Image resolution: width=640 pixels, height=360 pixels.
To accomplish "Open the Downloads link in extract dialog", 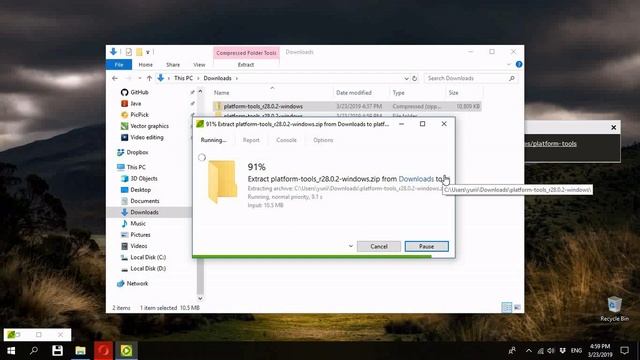I will (416, 179).
